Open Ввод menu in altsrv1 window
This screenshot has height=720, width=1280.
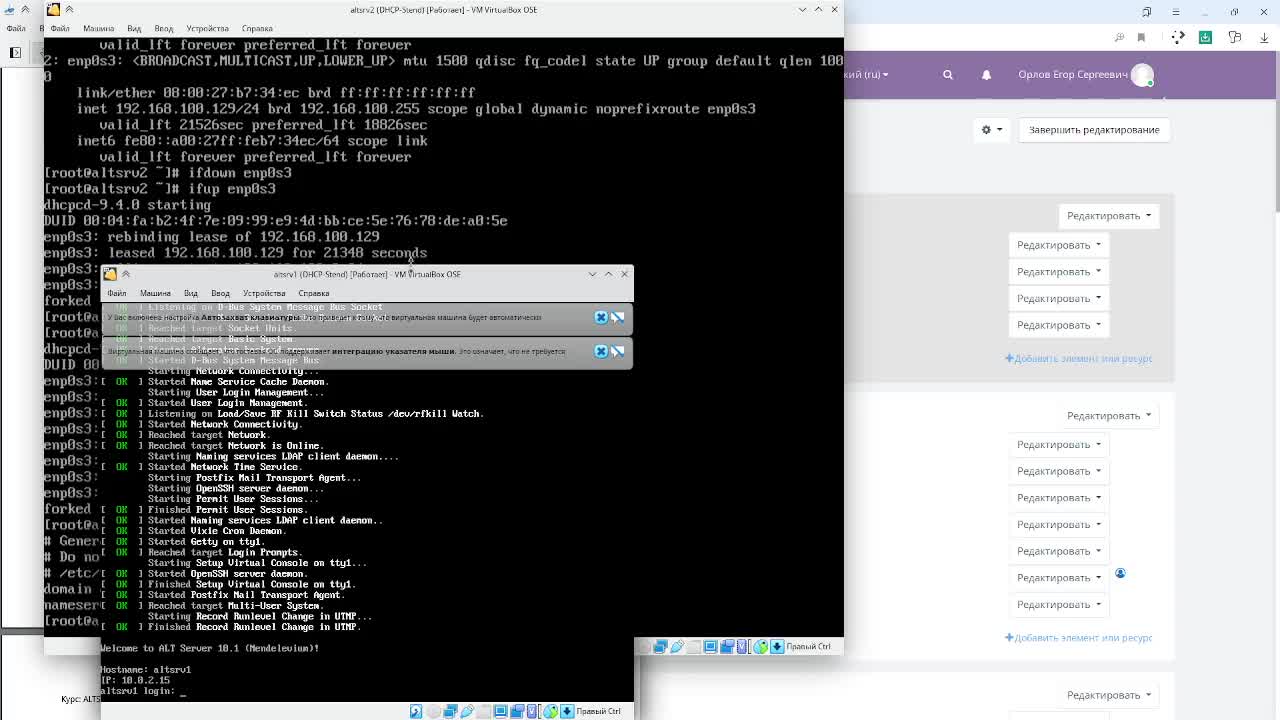(220, 293)
